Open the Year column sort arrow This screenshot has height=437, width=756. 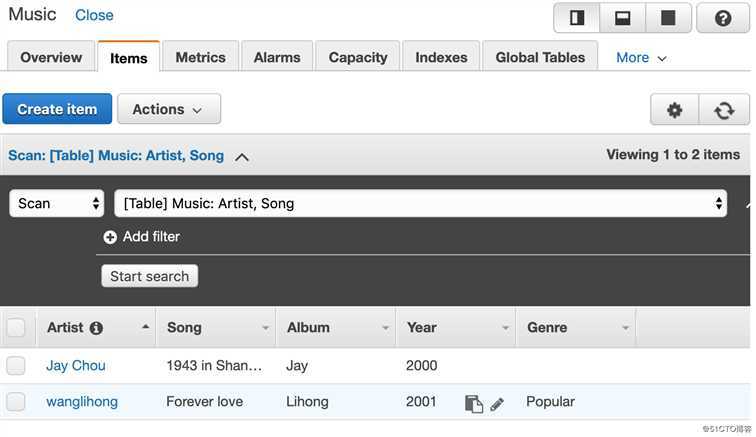505,328
